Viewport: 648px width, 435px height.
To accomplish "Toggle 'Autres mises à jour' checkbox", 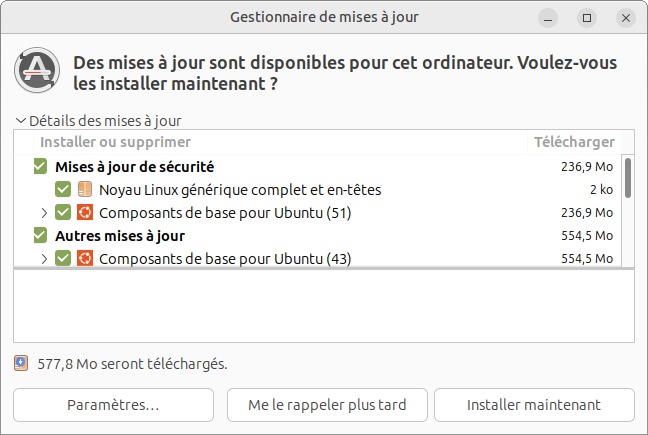I will [41, 236].
